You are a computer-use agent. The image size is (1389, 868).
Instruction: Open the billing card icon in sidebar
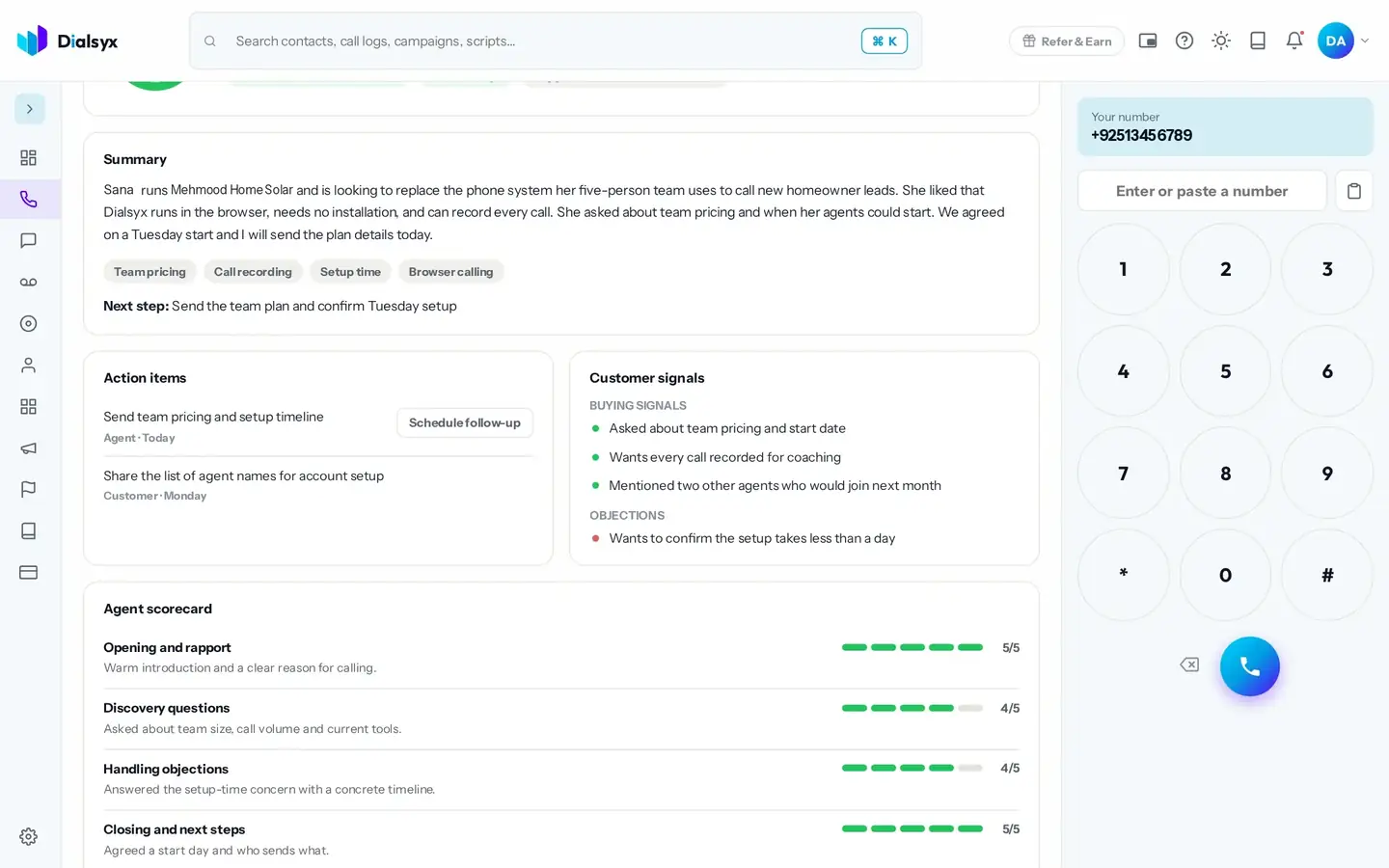coord(29,573)
